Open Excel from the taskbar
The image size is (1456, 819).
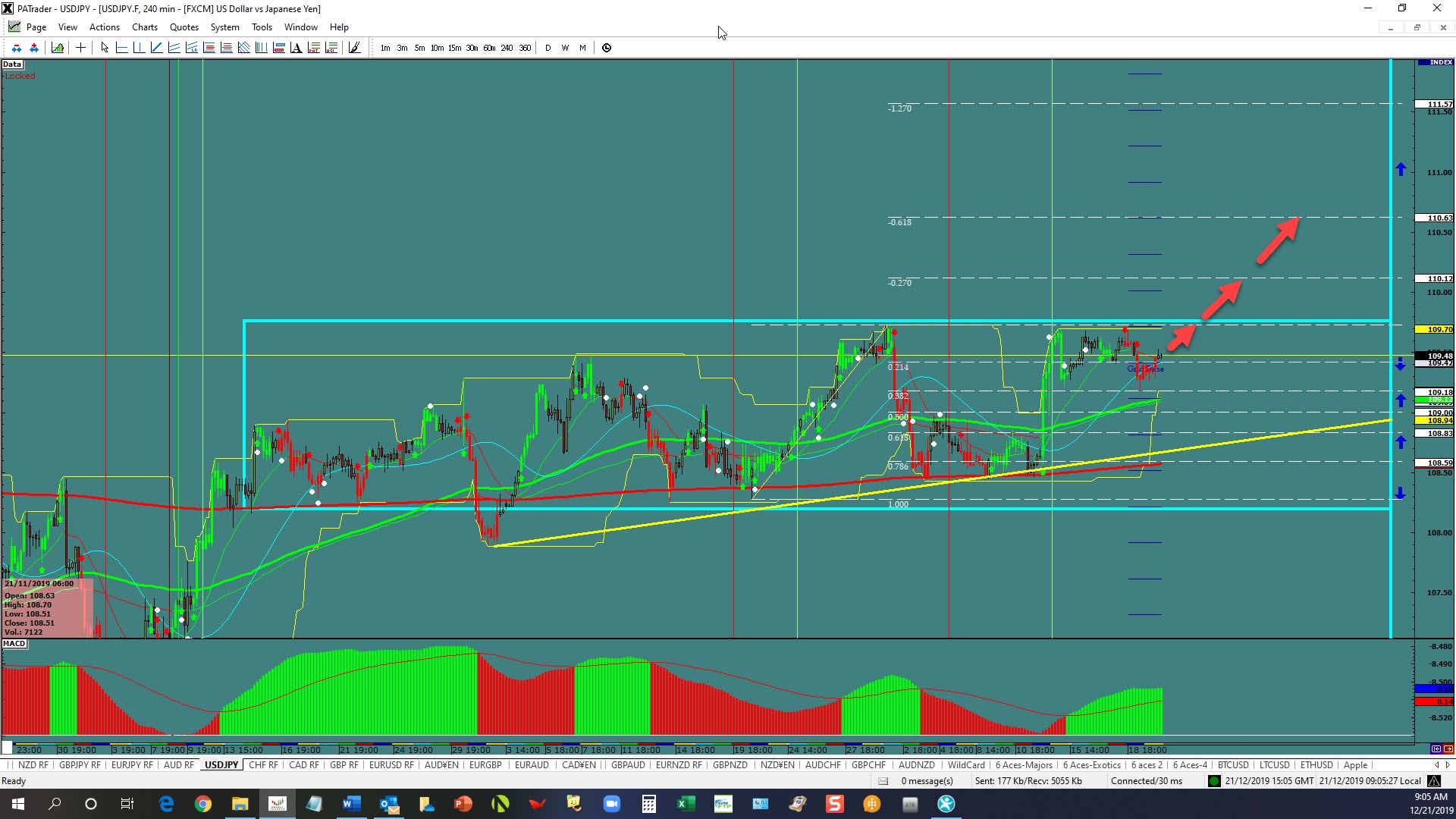click(686, 804)
